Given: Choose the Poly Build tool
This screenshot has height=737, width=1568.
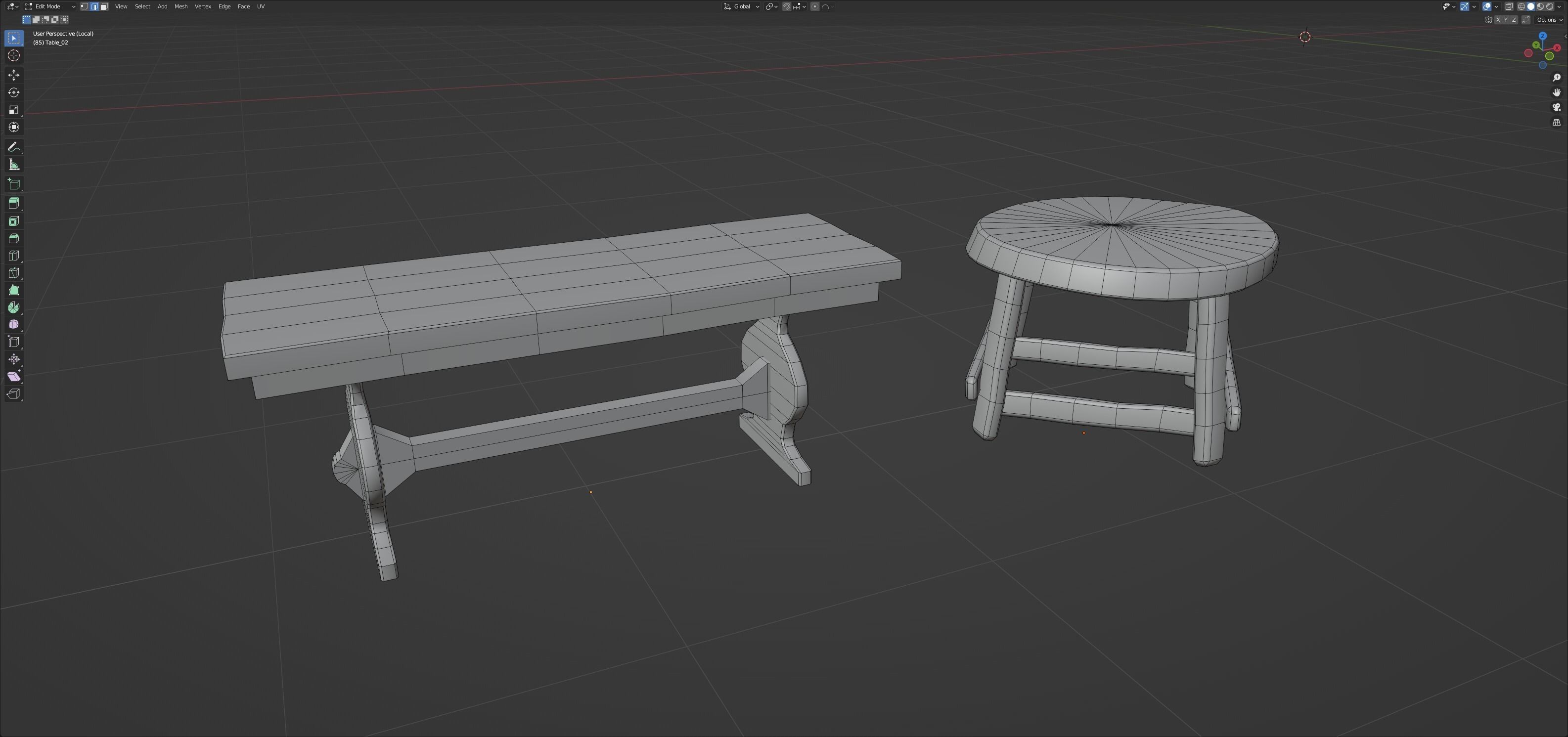Looking at the screenshot, I should [x=14, y=290].
